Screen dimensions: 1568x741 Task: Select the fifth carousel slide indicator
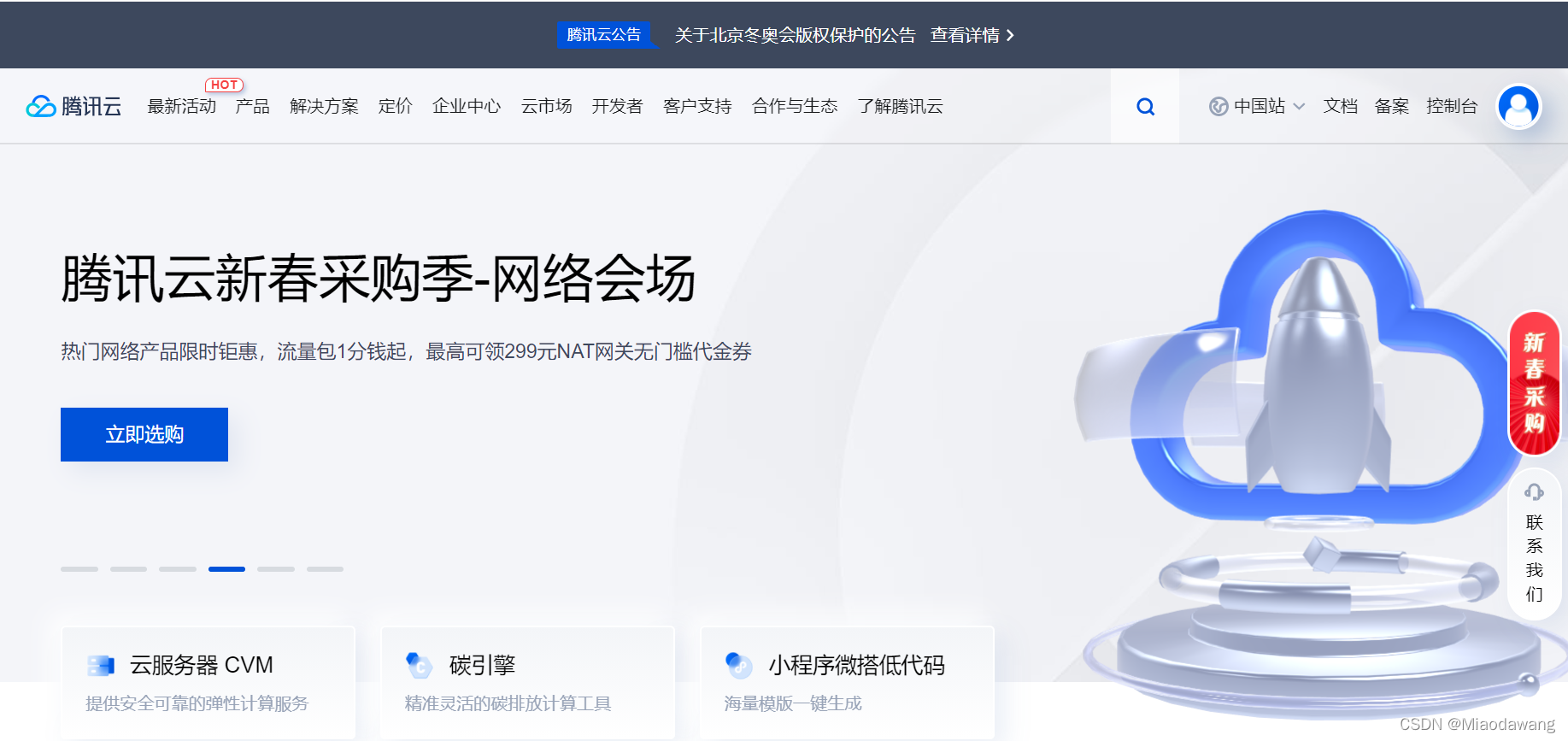tap(276, 569)
